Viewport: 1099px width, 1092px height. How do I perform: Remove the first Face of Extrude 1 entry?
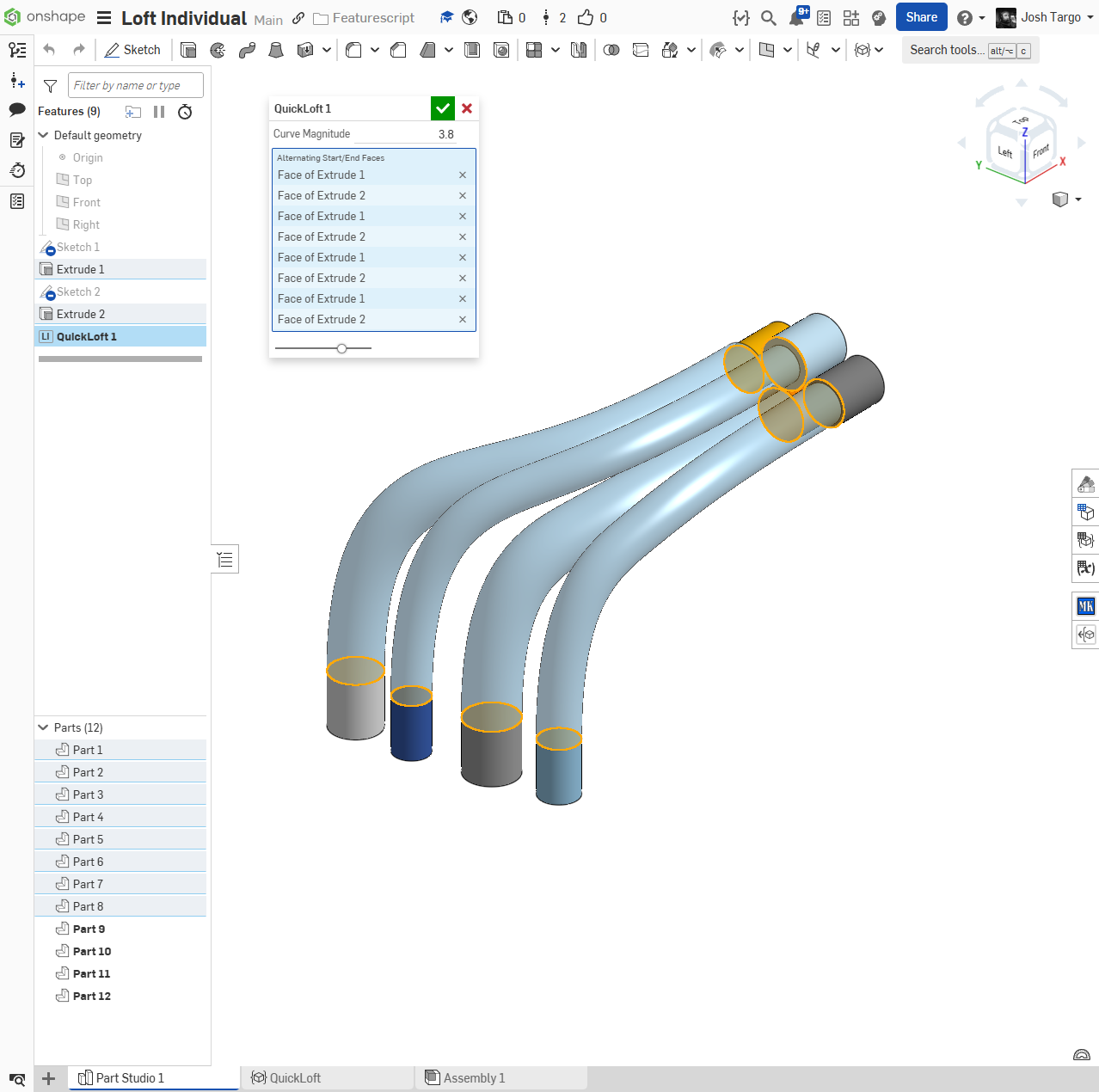coord(463,175)
